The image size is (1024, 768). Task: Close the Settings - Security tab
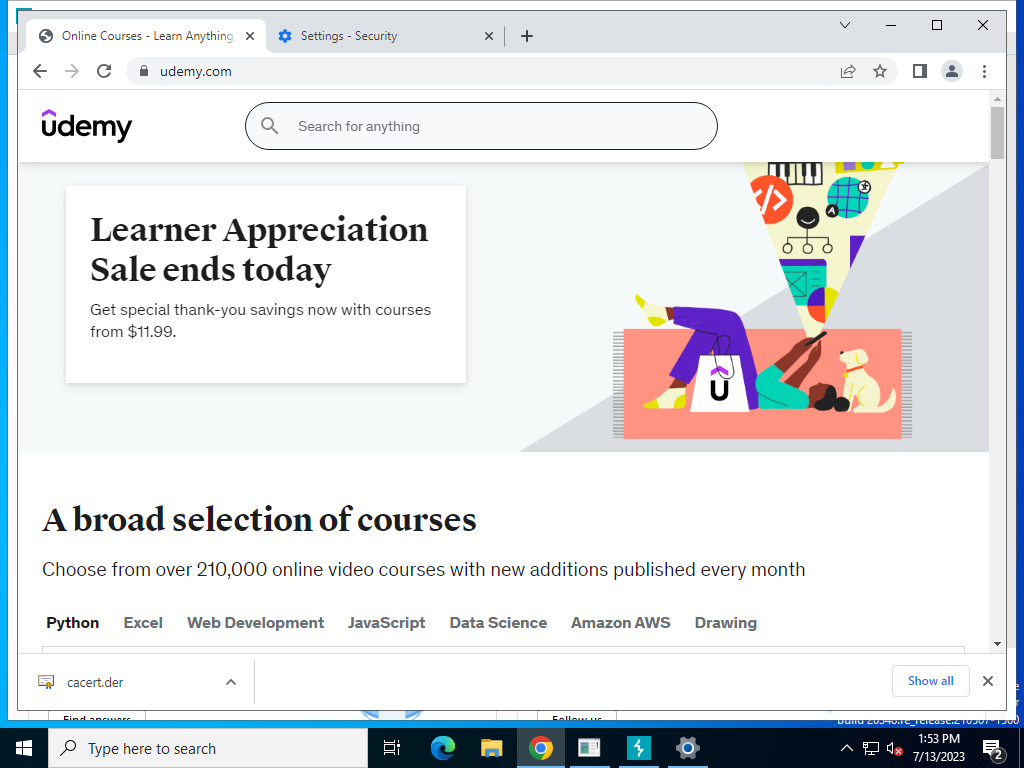click(488, 36)
